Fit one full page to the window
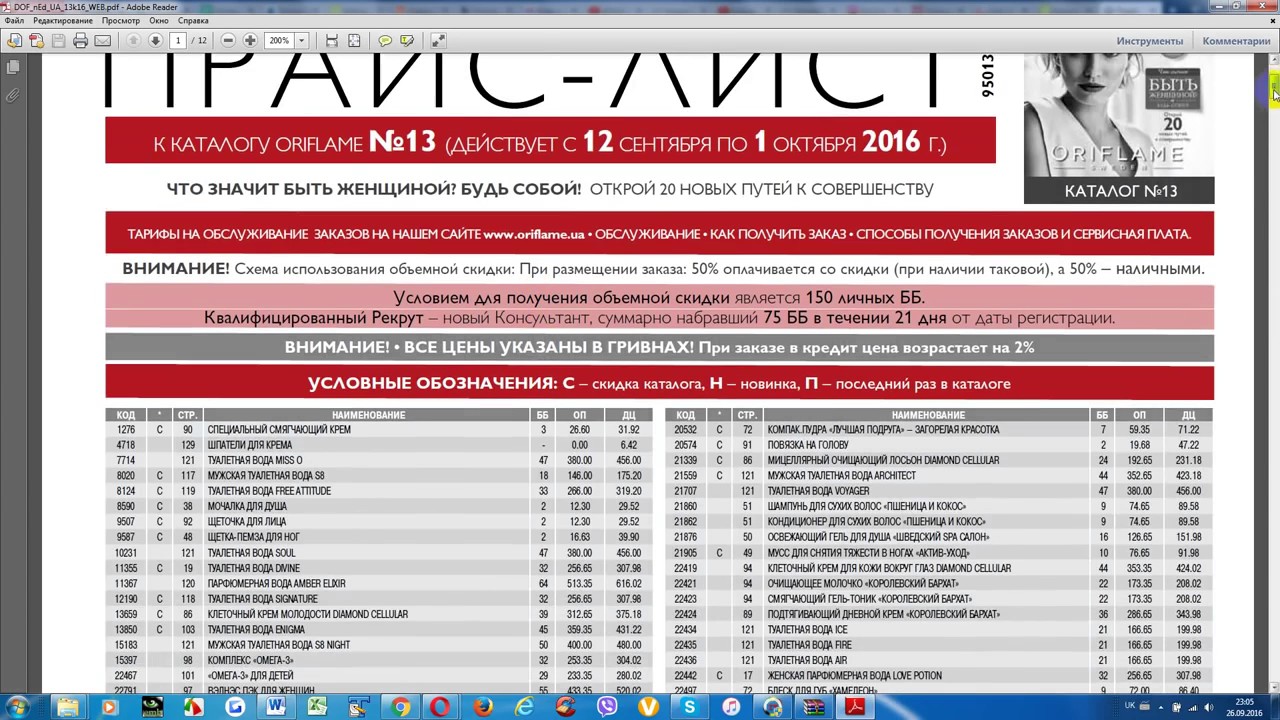1280x720 pixels. click(x=354, y=41)
